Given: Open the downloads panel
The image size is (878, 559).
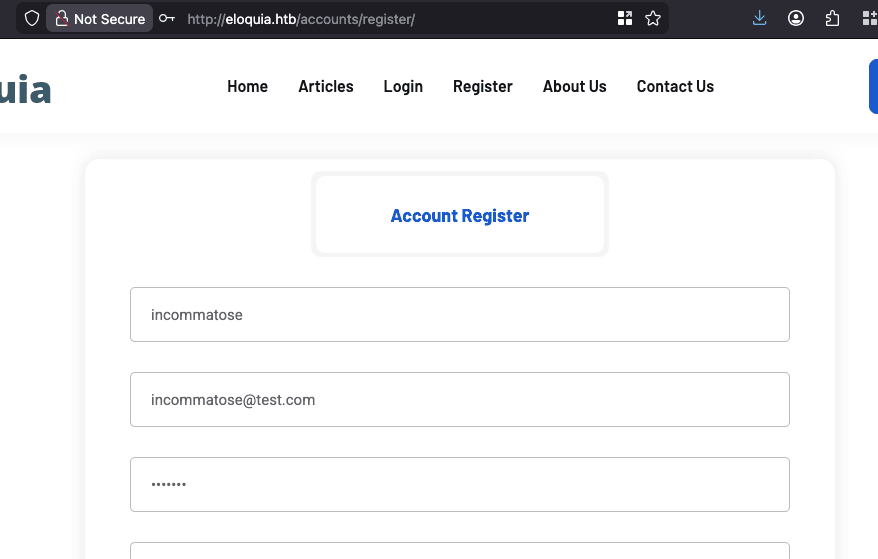Looking at the screenshot, I should 759,18.
